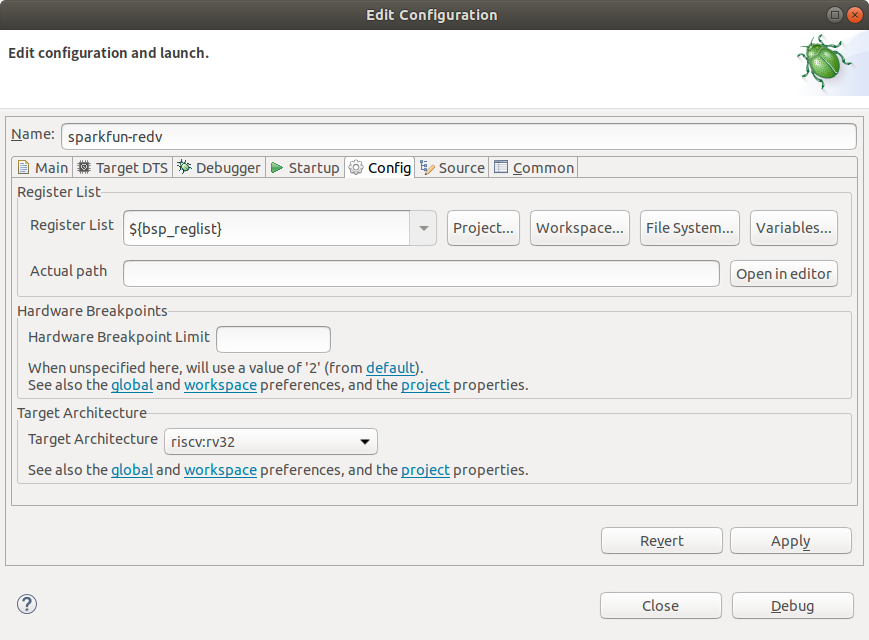Focus the Name field containing sparkfun-redv
869x640 pixels.
point(458,136)
